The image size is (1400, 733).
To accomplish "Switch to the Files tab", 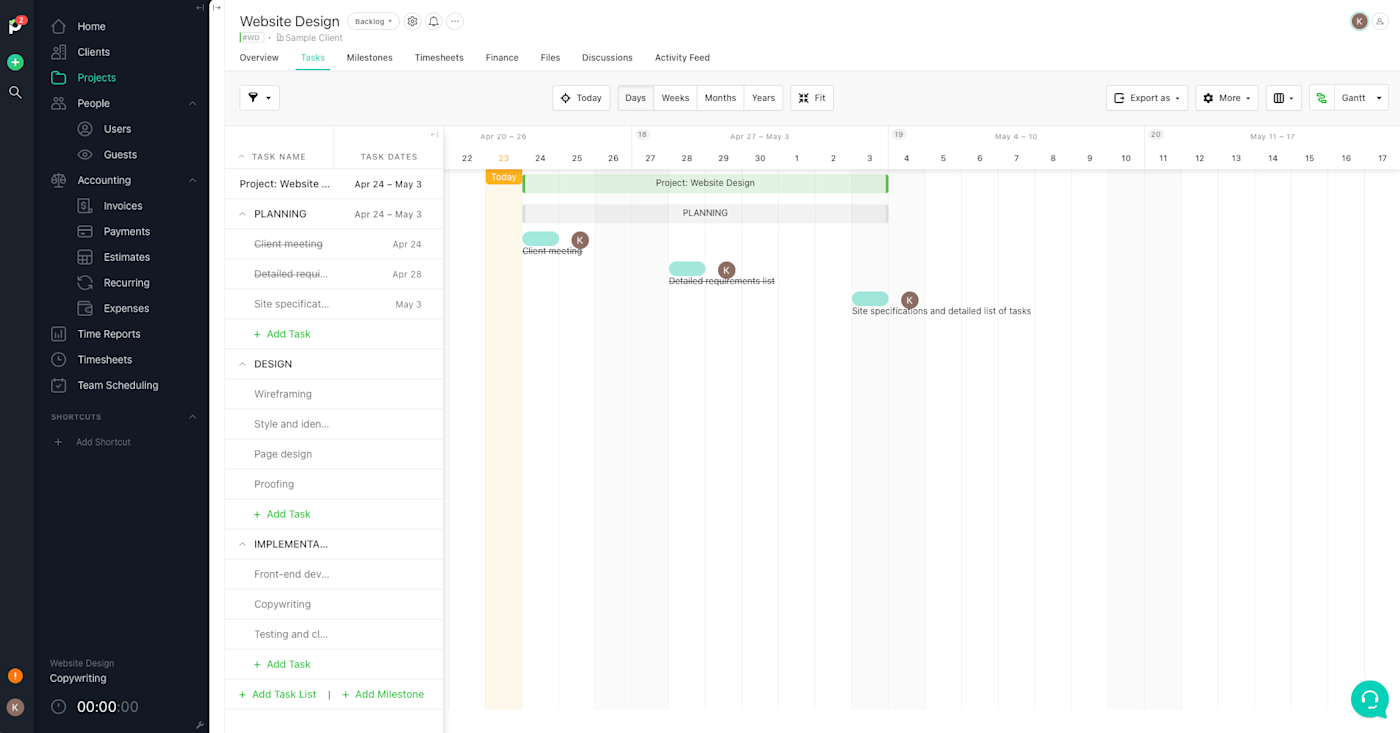I will coord(550,58).
